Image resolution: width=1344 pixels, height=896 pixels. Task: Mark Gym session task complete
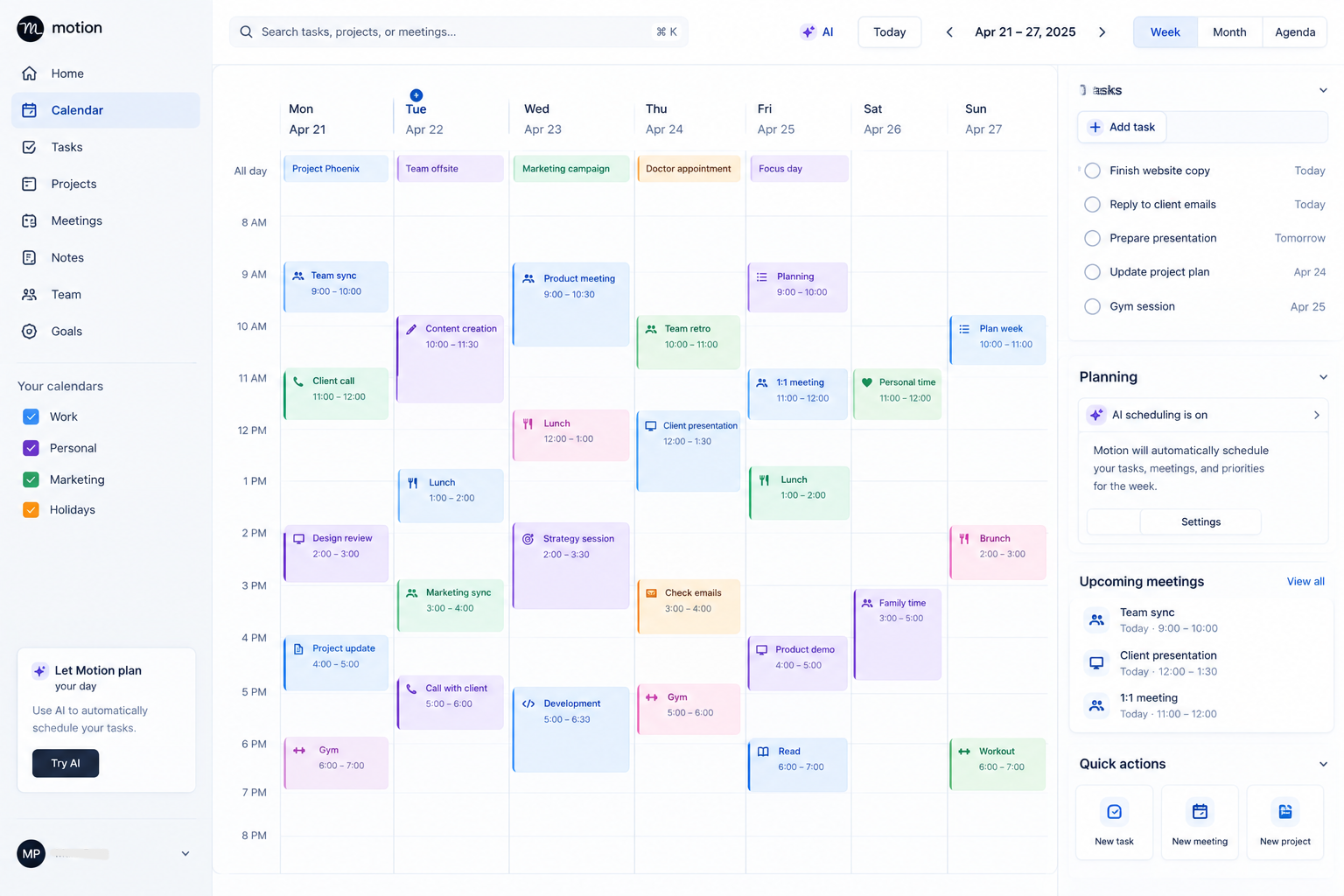point(1092,306)
